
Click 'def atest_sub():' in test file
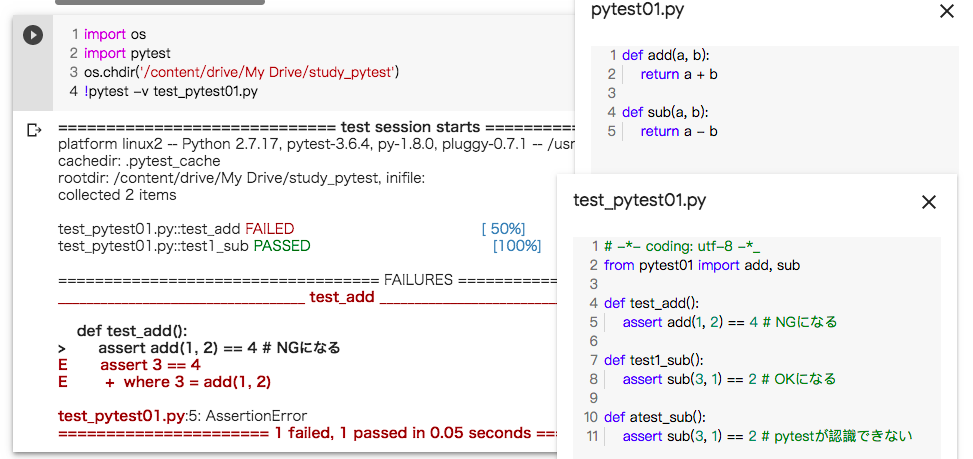coord(655,417)
